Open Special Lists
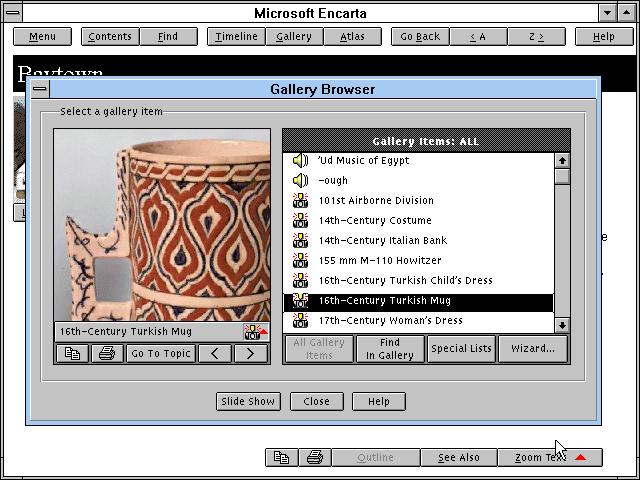The width and height of the screenshot is (640, 480). (461, 349)
